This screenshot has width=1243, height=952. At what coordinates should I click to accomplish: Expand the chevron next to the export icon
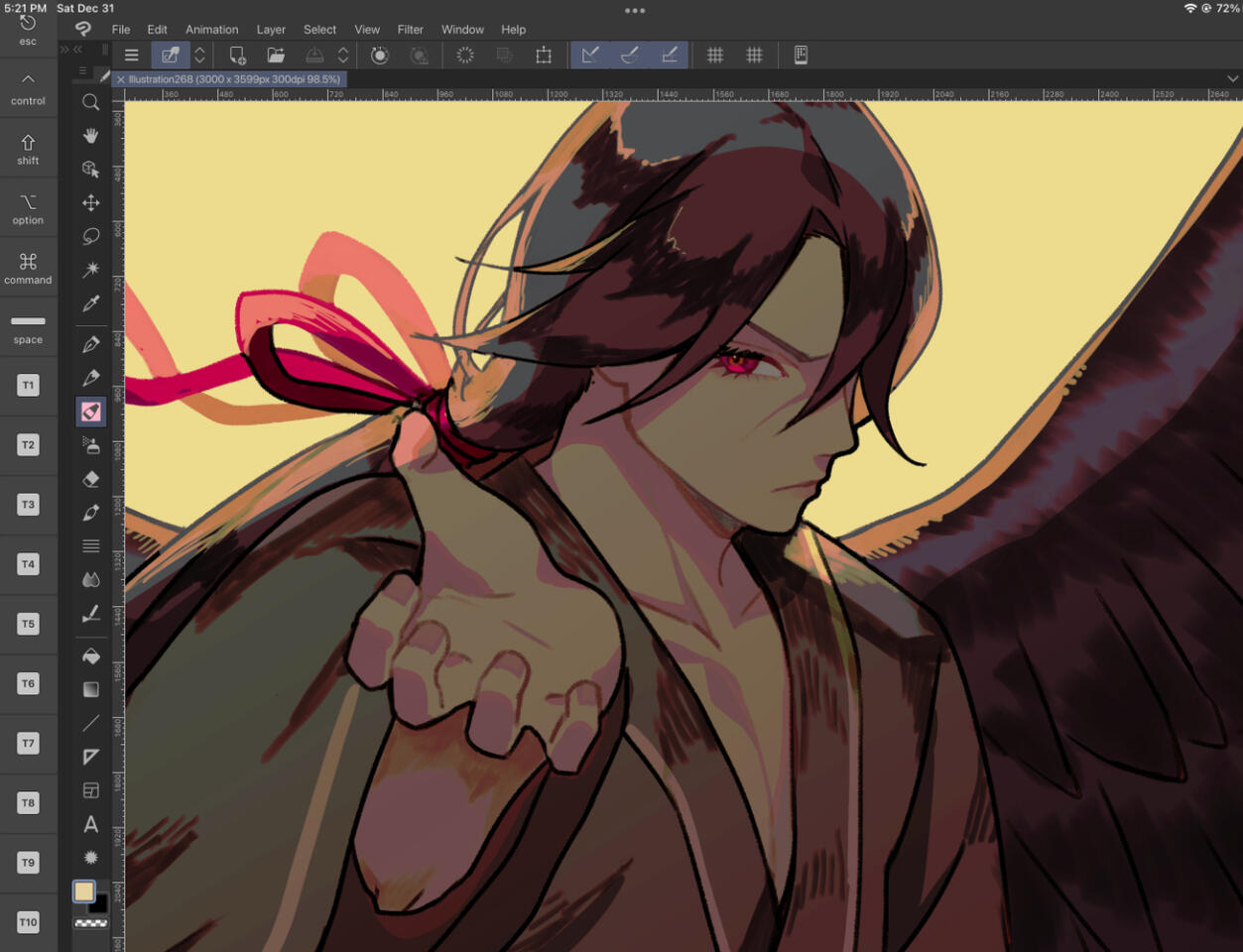pyautogui.click(x=342, y=55)
